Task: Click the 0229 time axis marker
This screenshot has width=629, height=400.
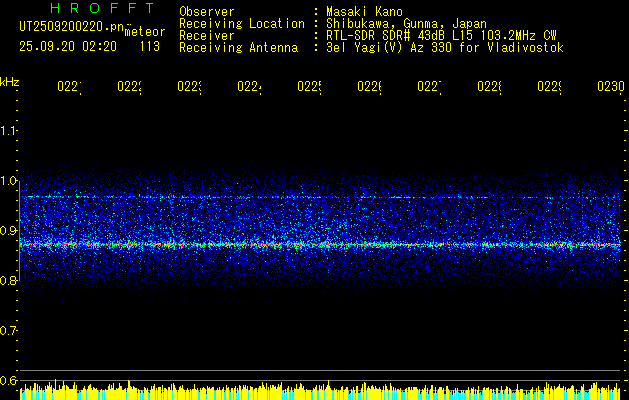Action: coord(549,87)
